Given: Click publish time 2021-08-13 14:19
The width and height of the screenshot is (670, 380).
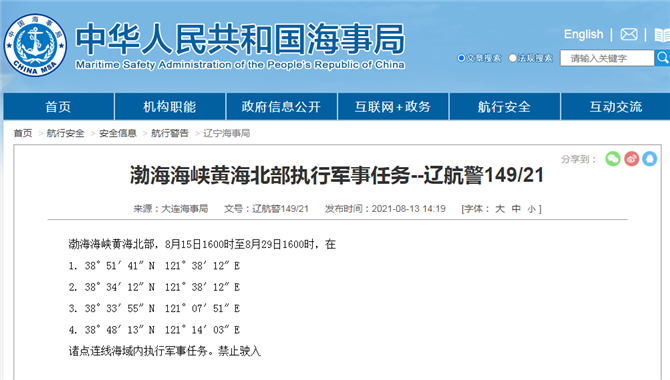Looking at the screenshot, I should (x=385, y=209).
